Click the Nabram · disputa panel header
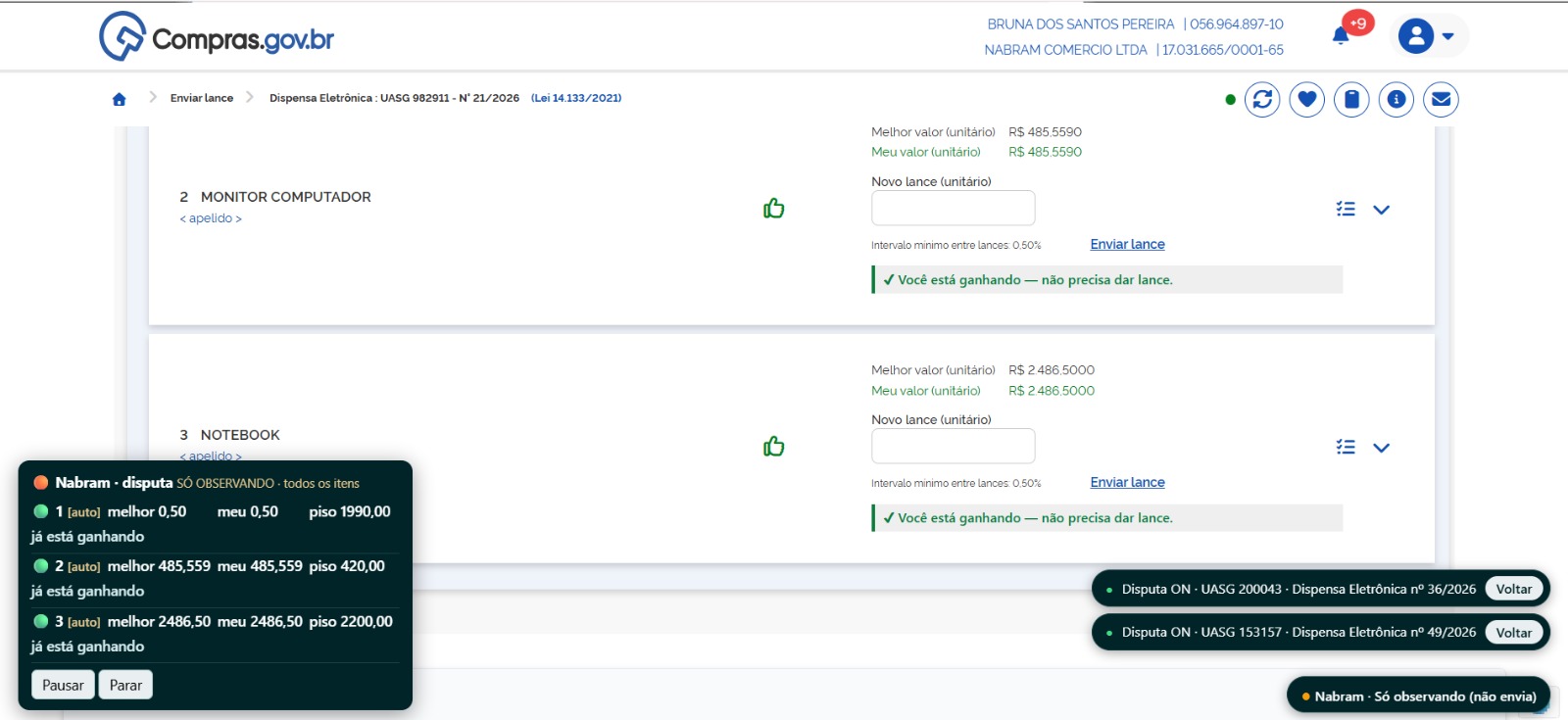This screenshot has height=720, width=1568. [x=196, y=483]
